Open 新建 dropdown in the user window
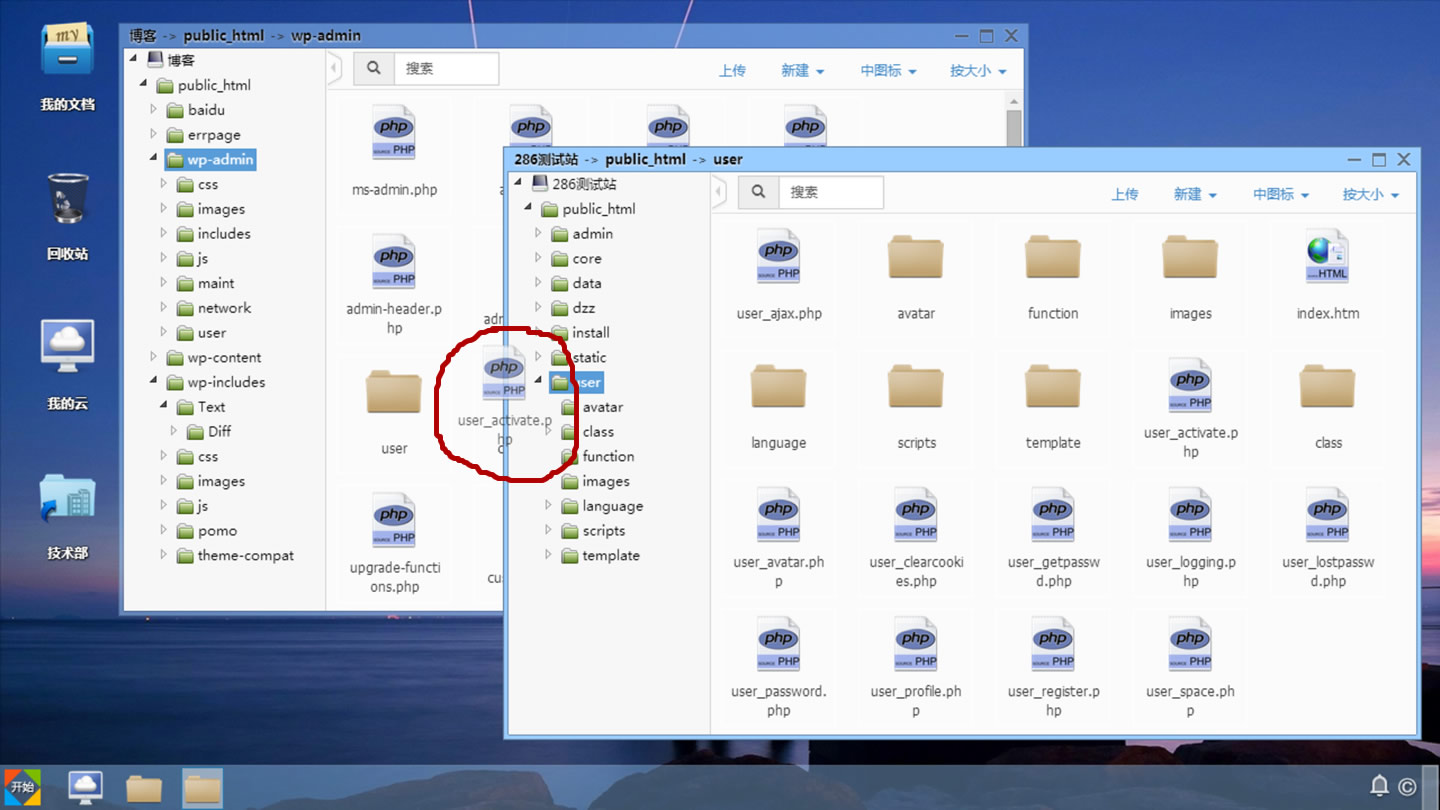 (1195, 194)
